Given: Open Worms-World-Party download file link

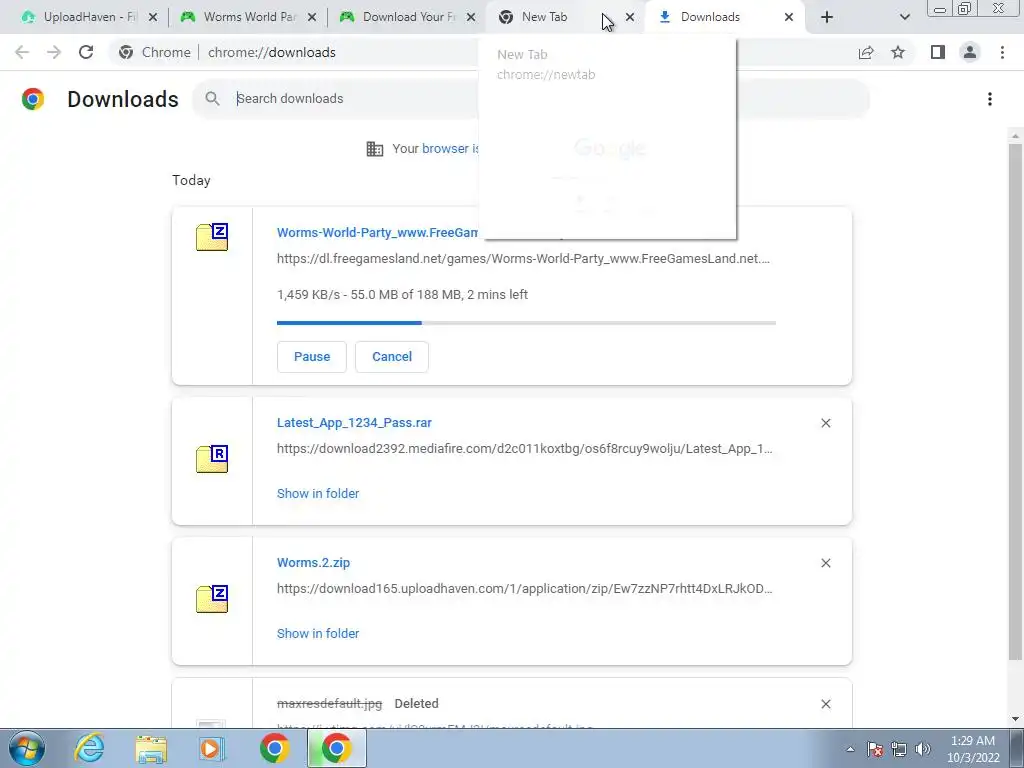Looking at the screenshot, I should (x=377, y=232).
